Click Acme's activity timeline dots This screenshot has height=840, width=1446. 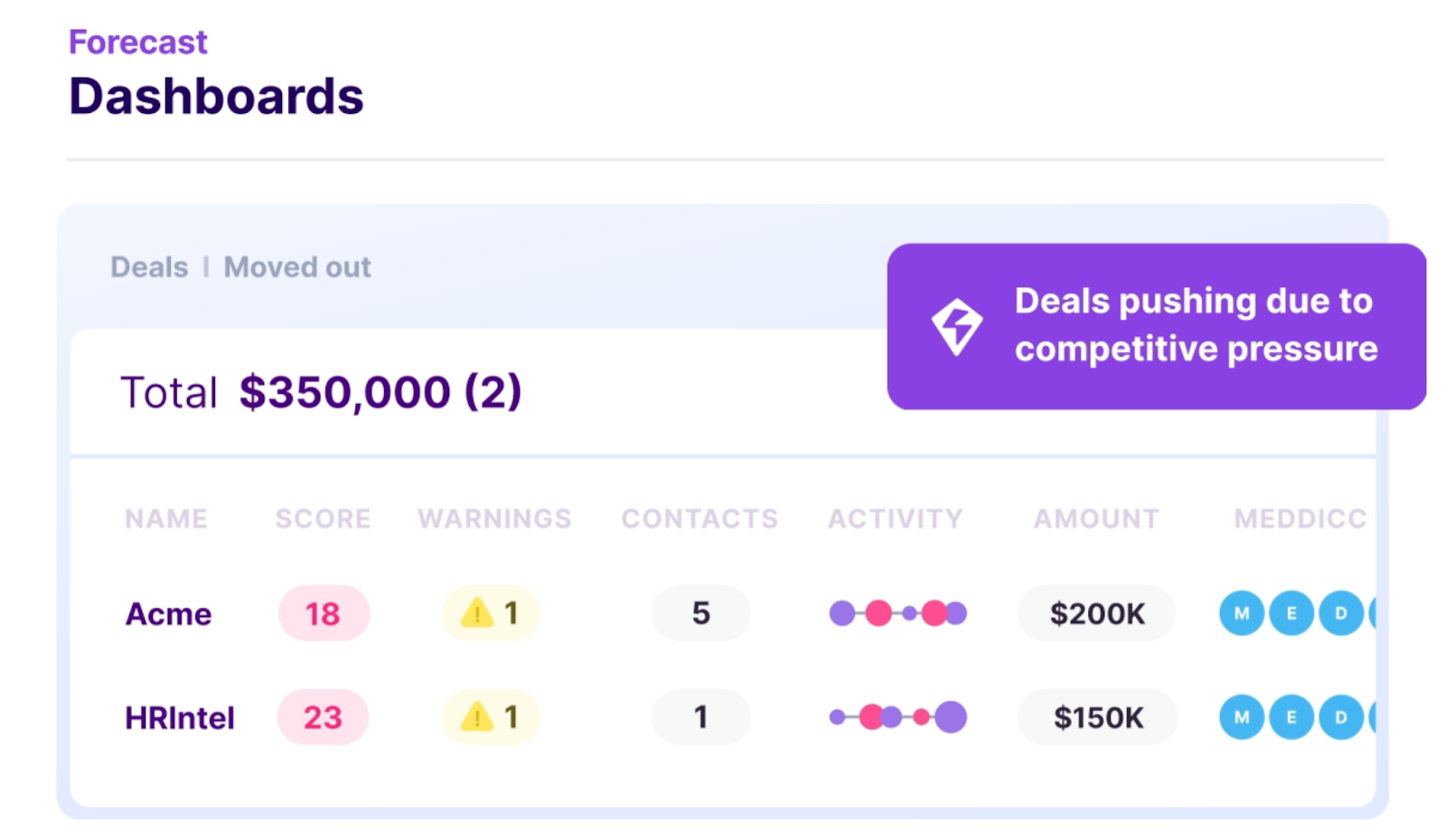coord(898,613)
